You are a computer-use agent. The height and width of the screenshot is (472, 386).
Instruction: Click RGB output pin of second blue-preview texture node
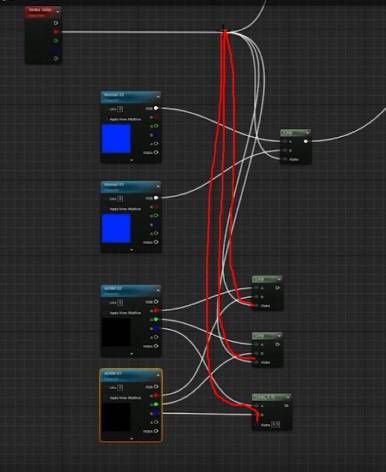pos(156,198)
